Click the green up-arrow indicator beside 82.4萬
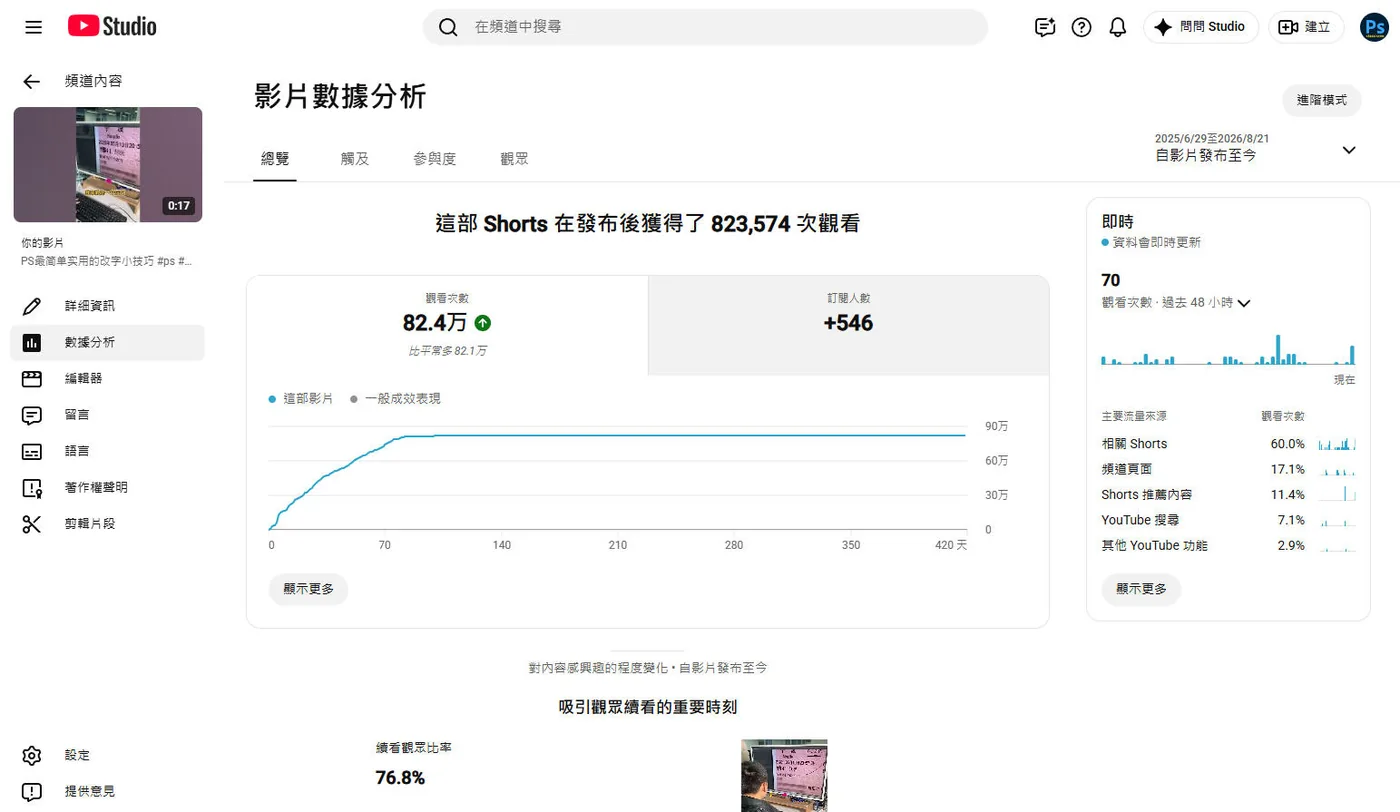 coord(483,323)
